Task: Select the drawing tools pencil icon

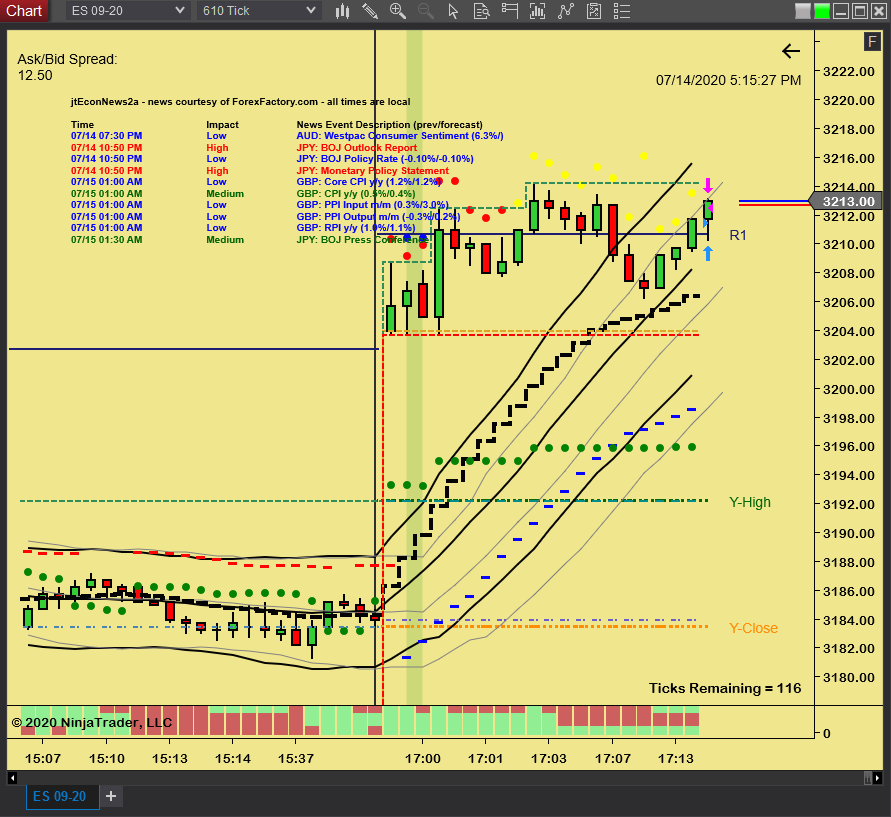Action: (370, 11)
